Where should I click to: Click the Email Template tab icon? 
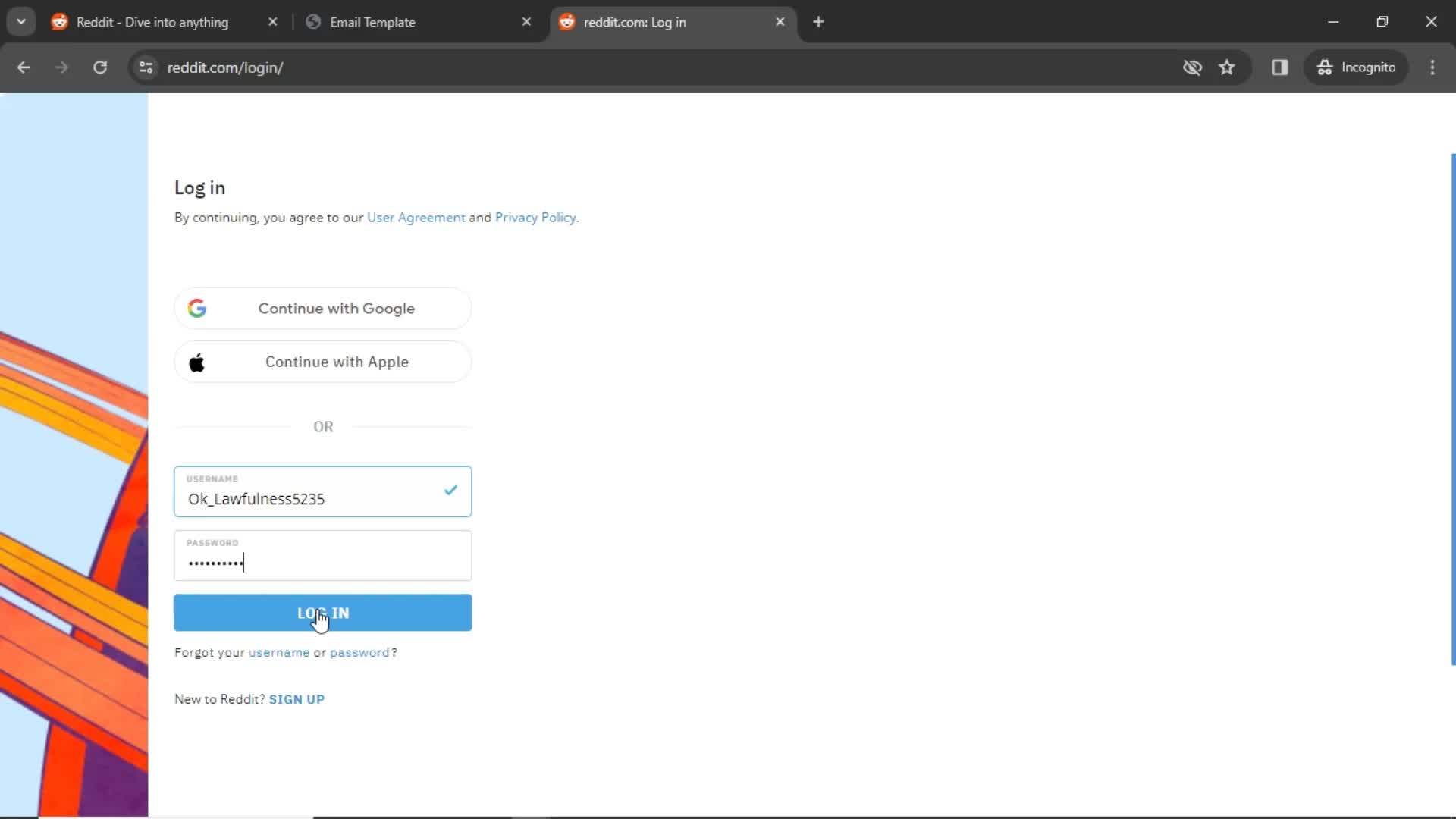(x=313, y=22)
